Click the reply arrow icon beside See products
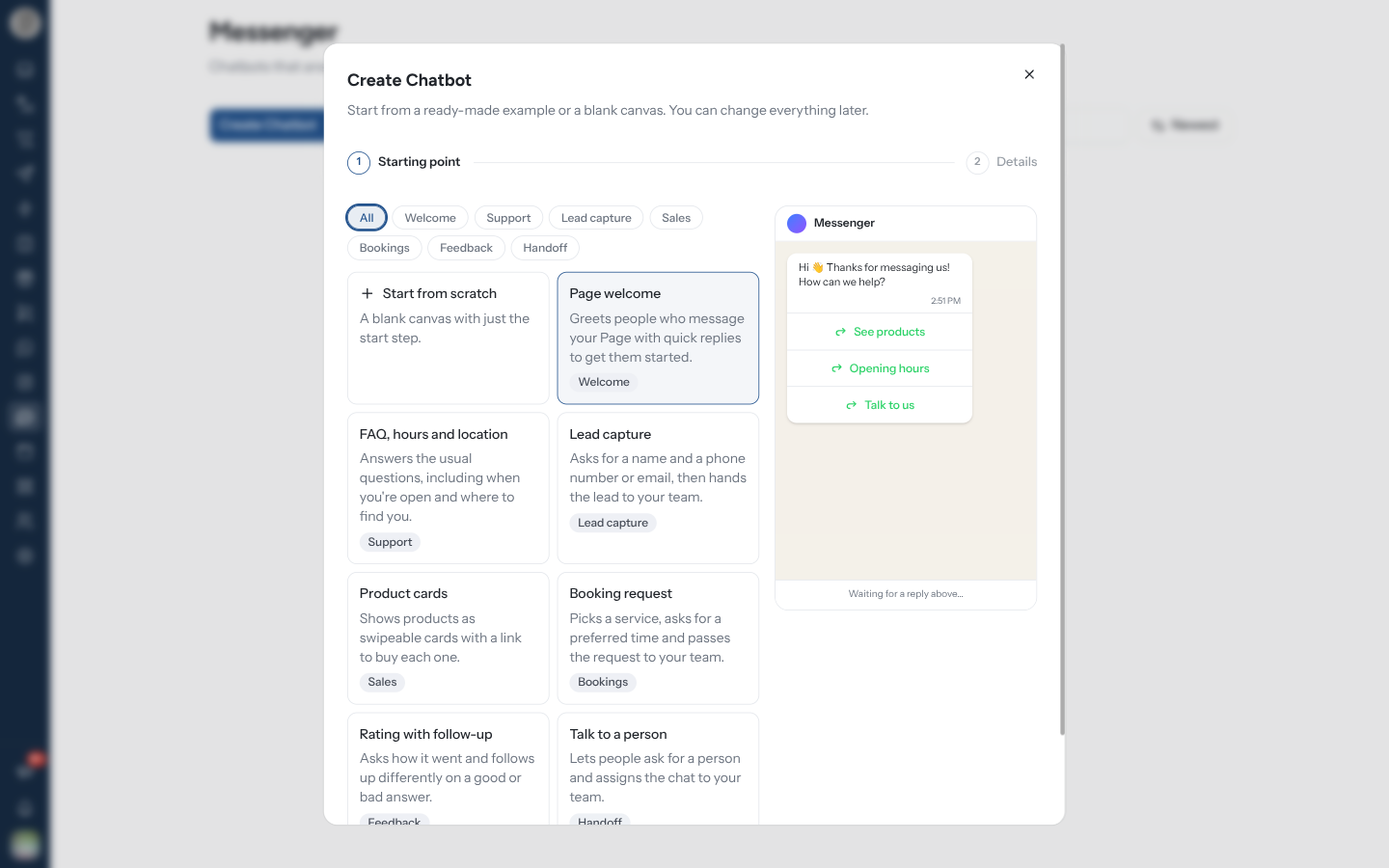 point(840,332)
